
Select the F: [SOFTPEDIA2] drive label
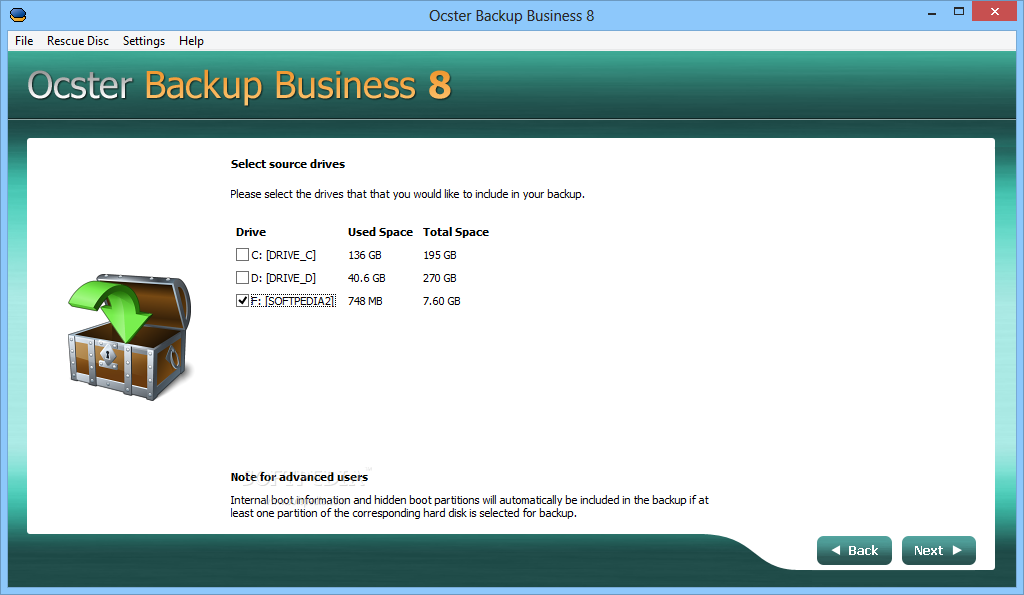click(x=293, y=300)
